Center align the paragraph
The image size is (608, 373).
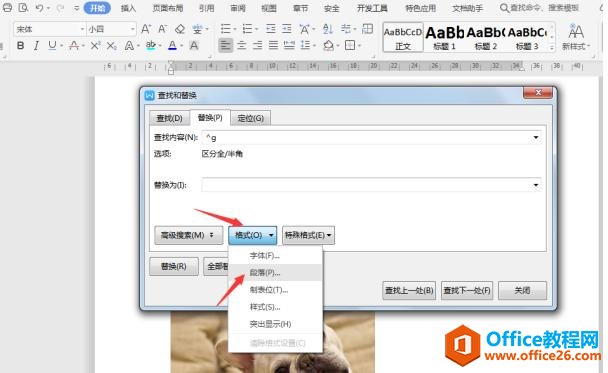click(242, 46)
